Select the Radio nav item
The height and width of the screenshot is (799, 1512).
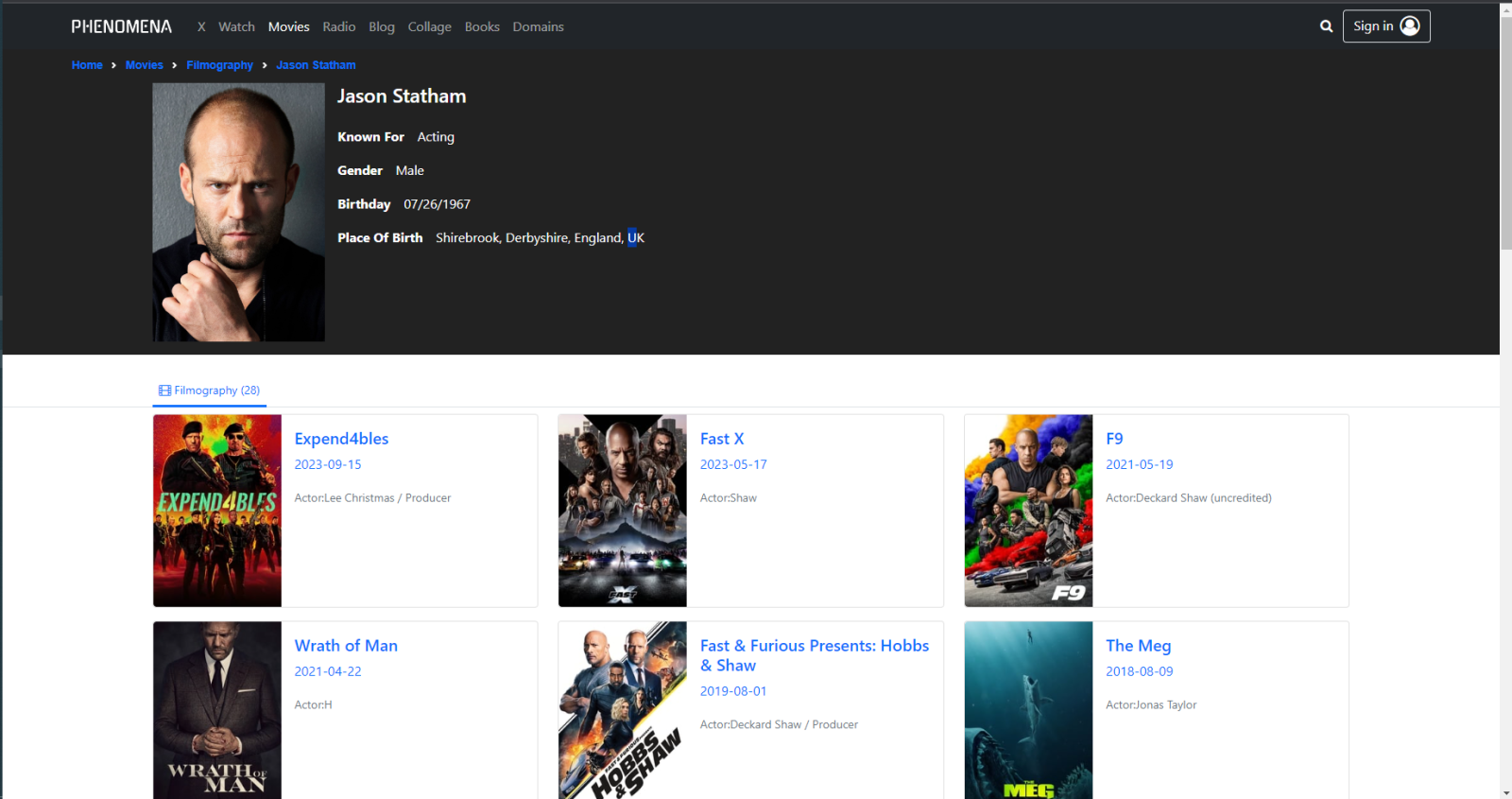(338, 26)
